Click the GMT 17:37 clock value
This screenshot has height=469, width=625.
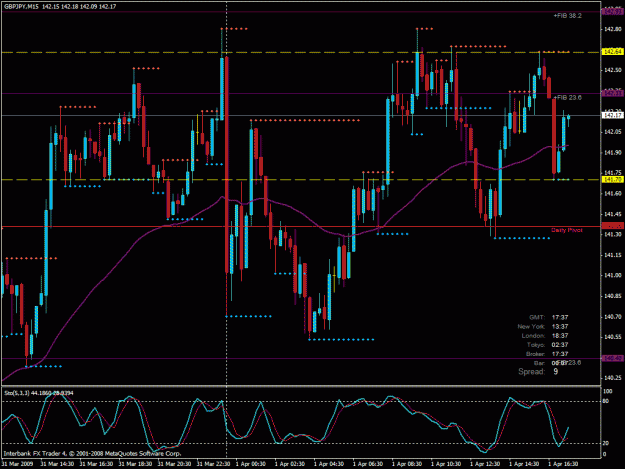[560, 318]
